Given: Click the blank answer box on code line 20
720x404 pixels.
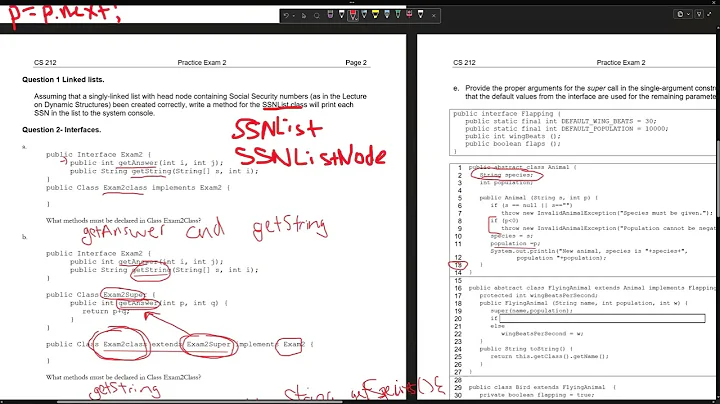Looking at the screenshot, I should coord(602,318).
